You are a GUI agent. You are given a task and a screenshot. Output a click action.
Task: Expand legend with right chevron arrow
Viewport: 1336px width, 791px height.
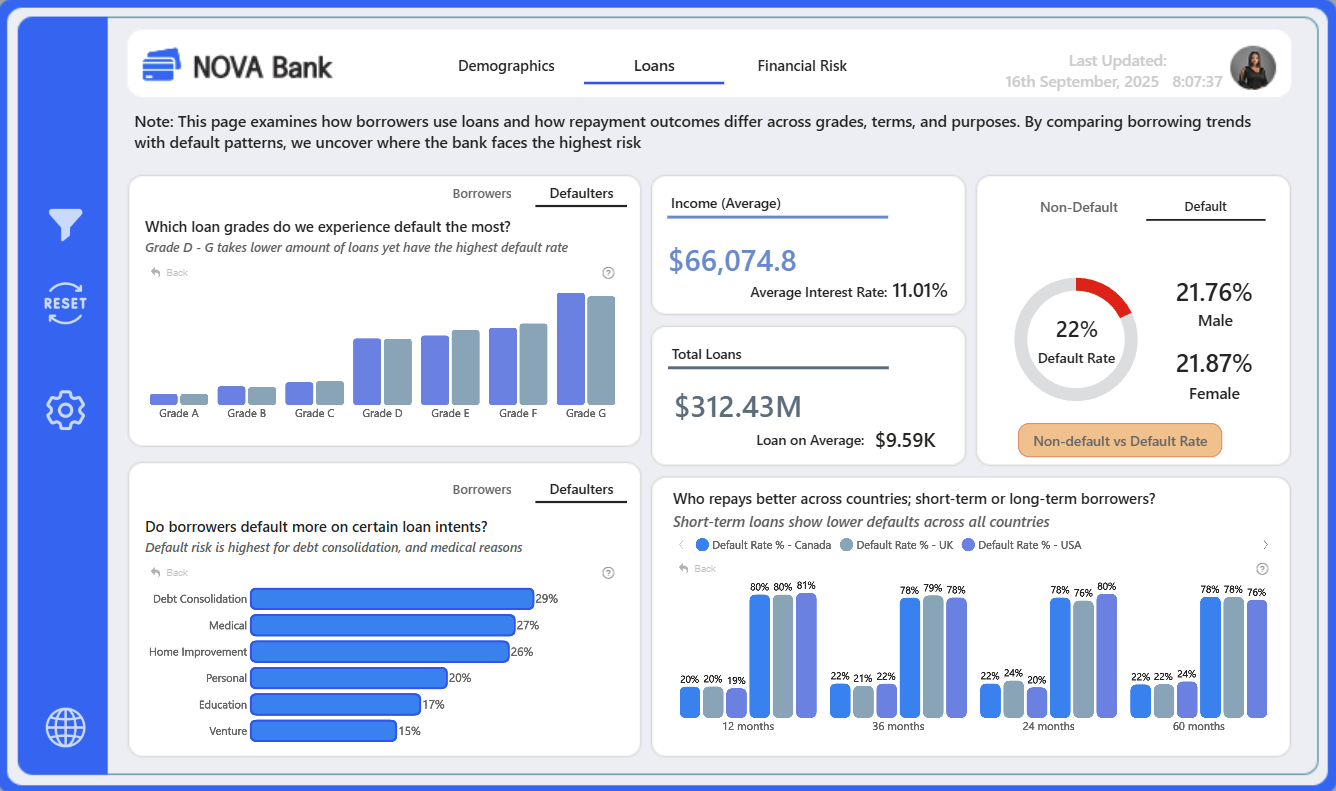pos(1265,545)
